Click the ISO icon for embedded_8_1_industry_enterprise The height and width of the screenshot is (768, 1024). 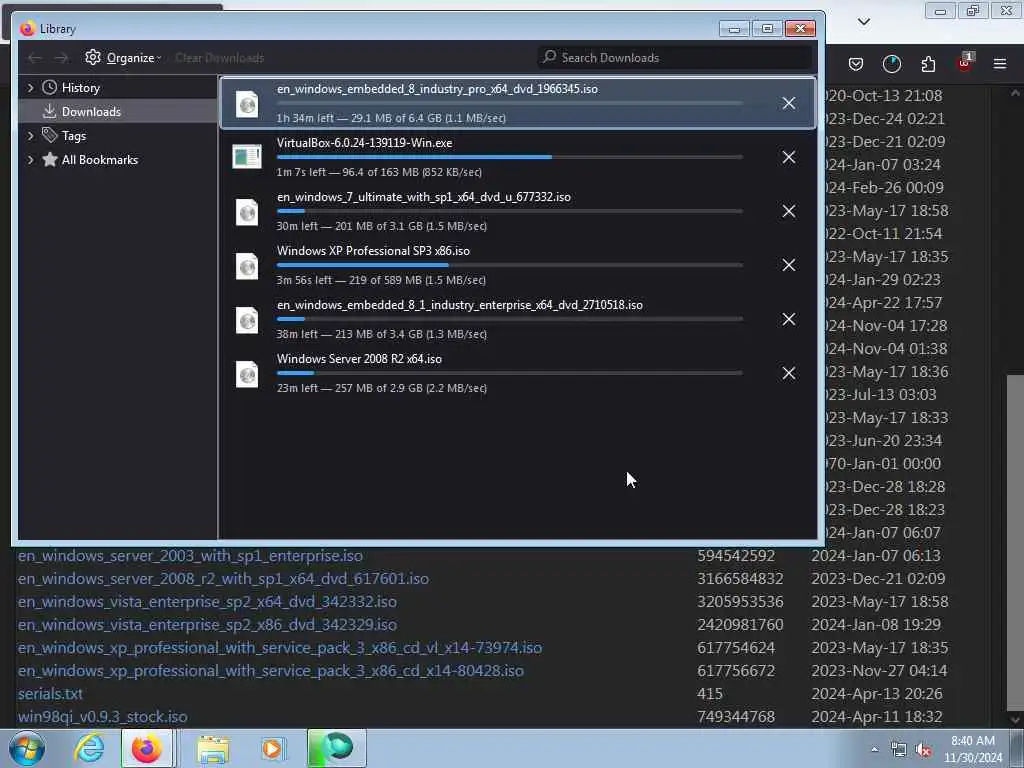click(x=247, y=320)
